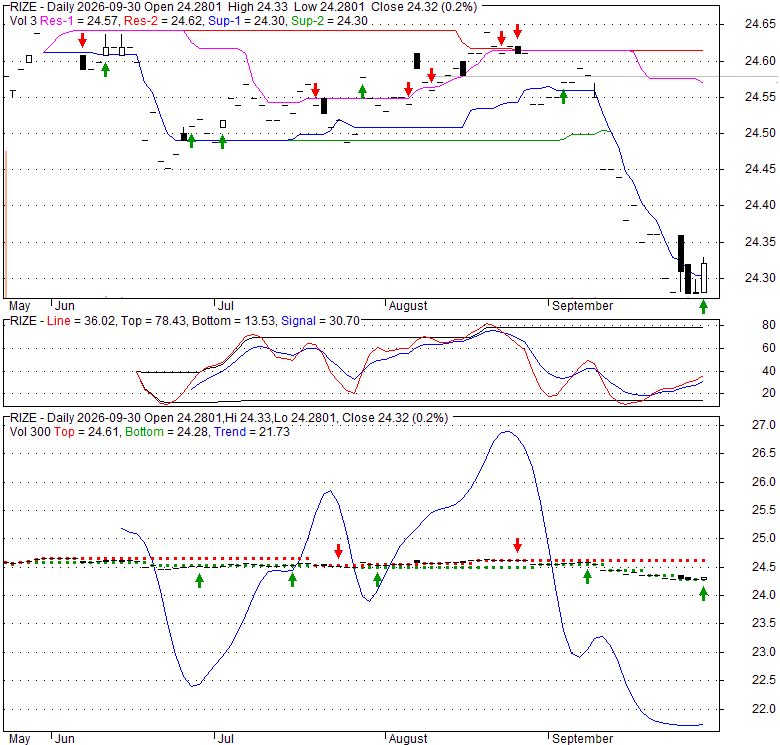
Task: Select the red Line label in the oscillator legend
Action: pos(59,321)
